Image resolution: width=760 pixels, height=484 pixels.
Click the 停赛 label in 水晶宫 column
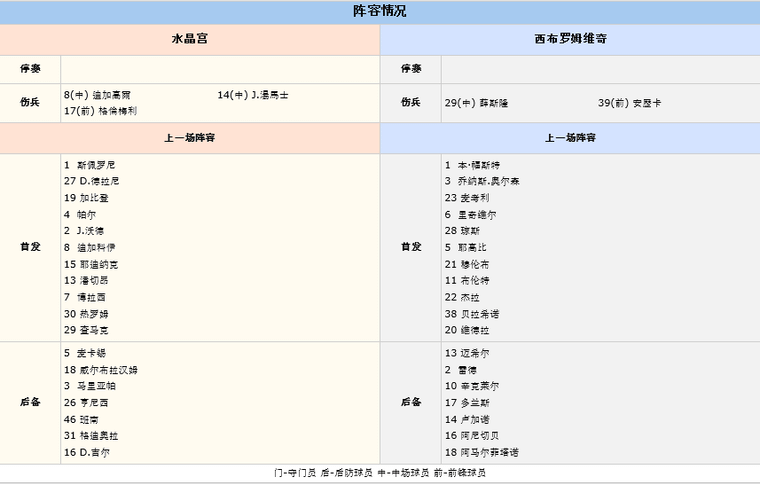30,69
